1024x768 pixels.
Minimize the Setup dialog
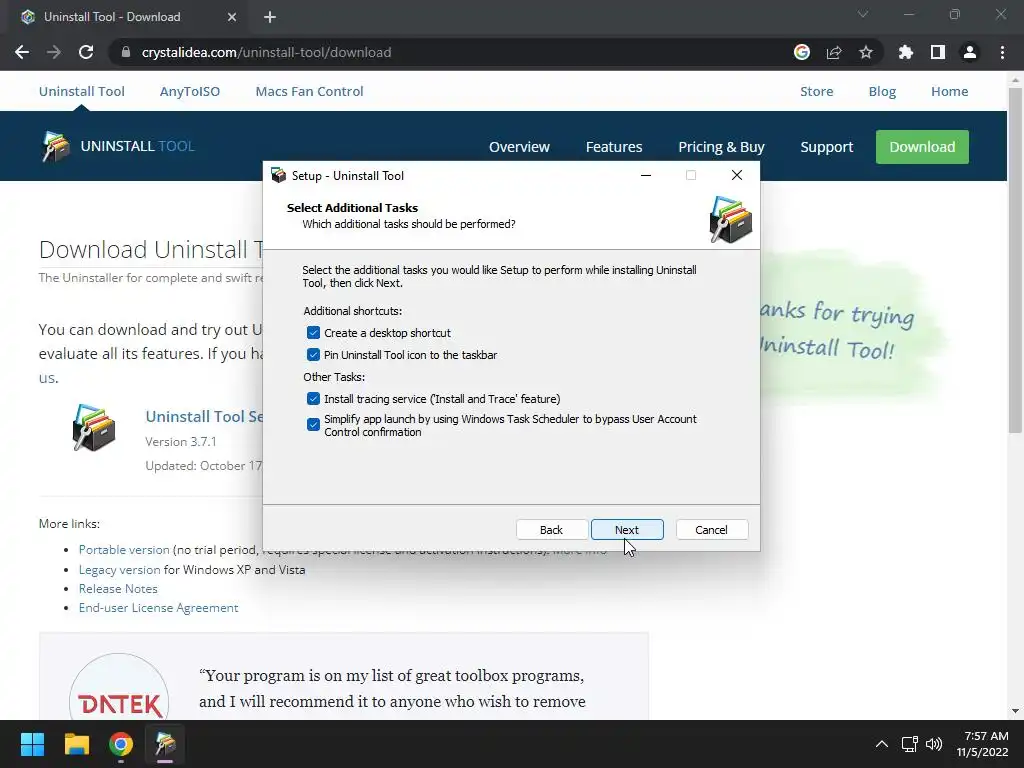[x=646, y=176]
